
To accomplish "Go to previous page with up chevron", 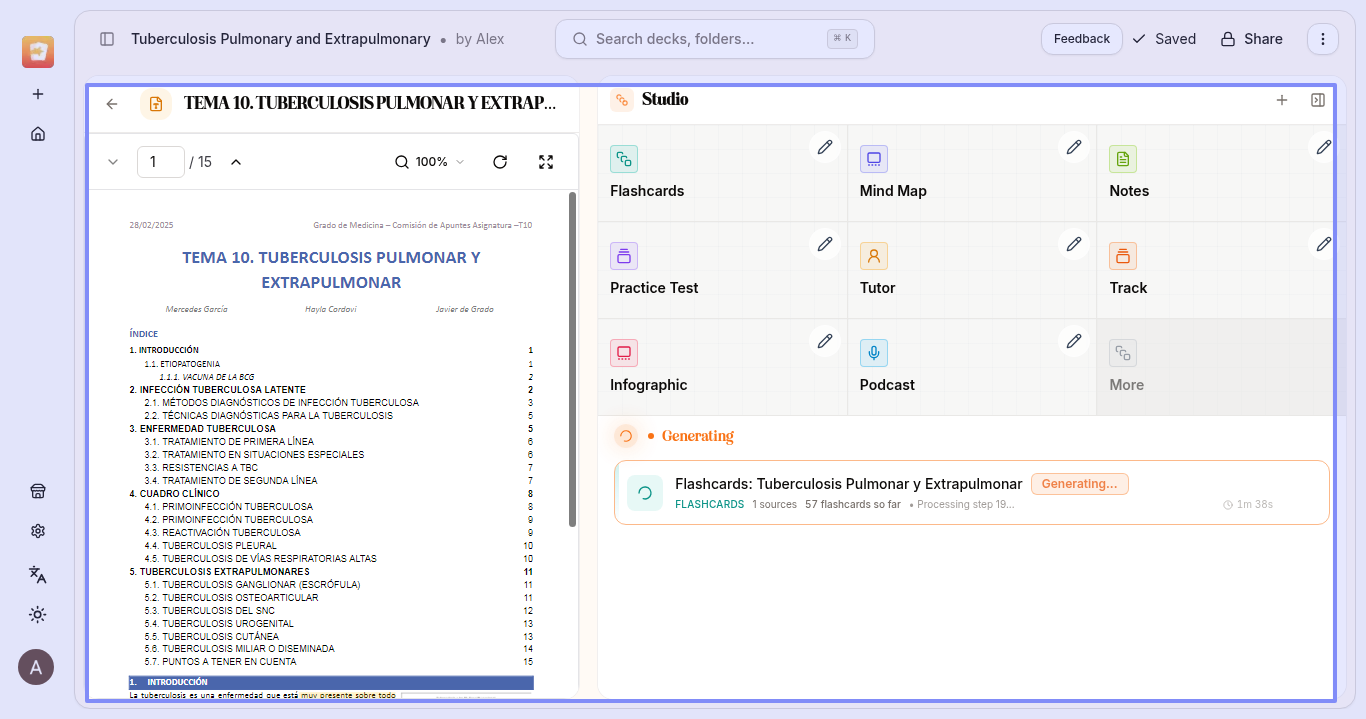I will point(236,162).
